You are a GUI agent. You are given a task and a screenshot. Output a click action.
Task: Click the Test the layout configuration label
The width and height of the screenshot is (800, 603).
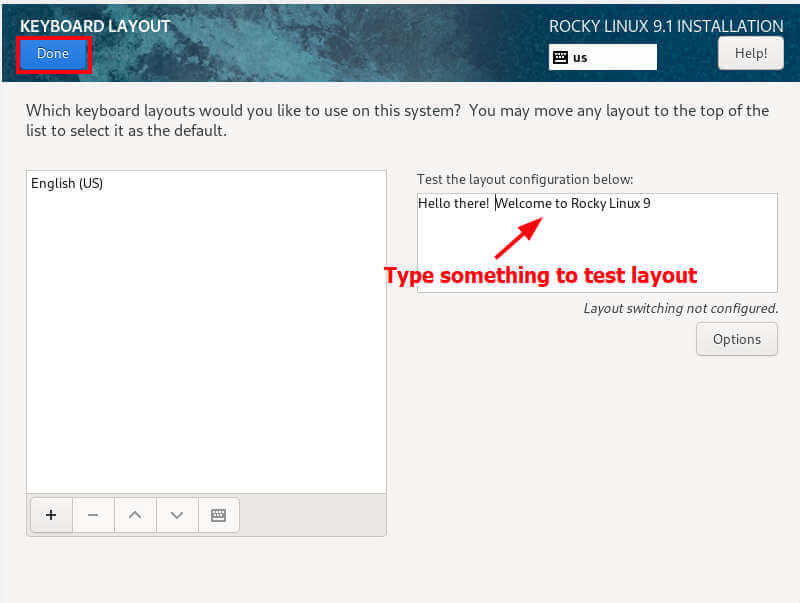click(x=525, y=180)
